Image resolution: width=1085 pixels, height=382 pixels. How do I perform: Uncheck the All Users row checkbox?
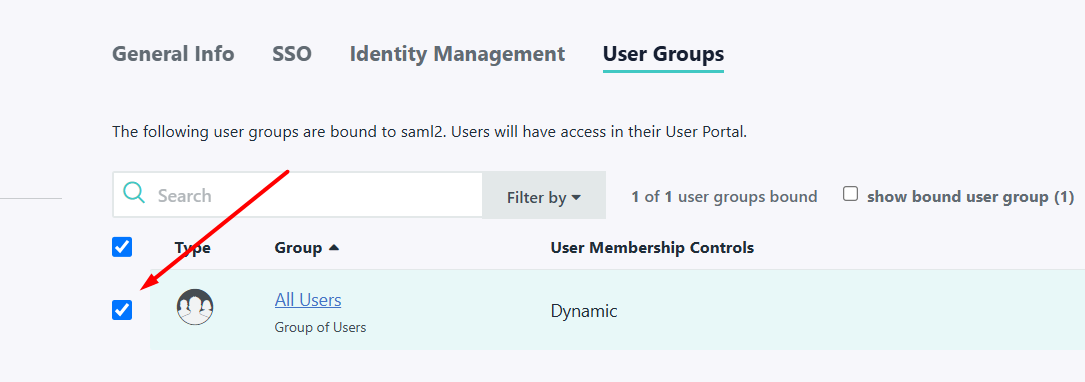[122, 310]
